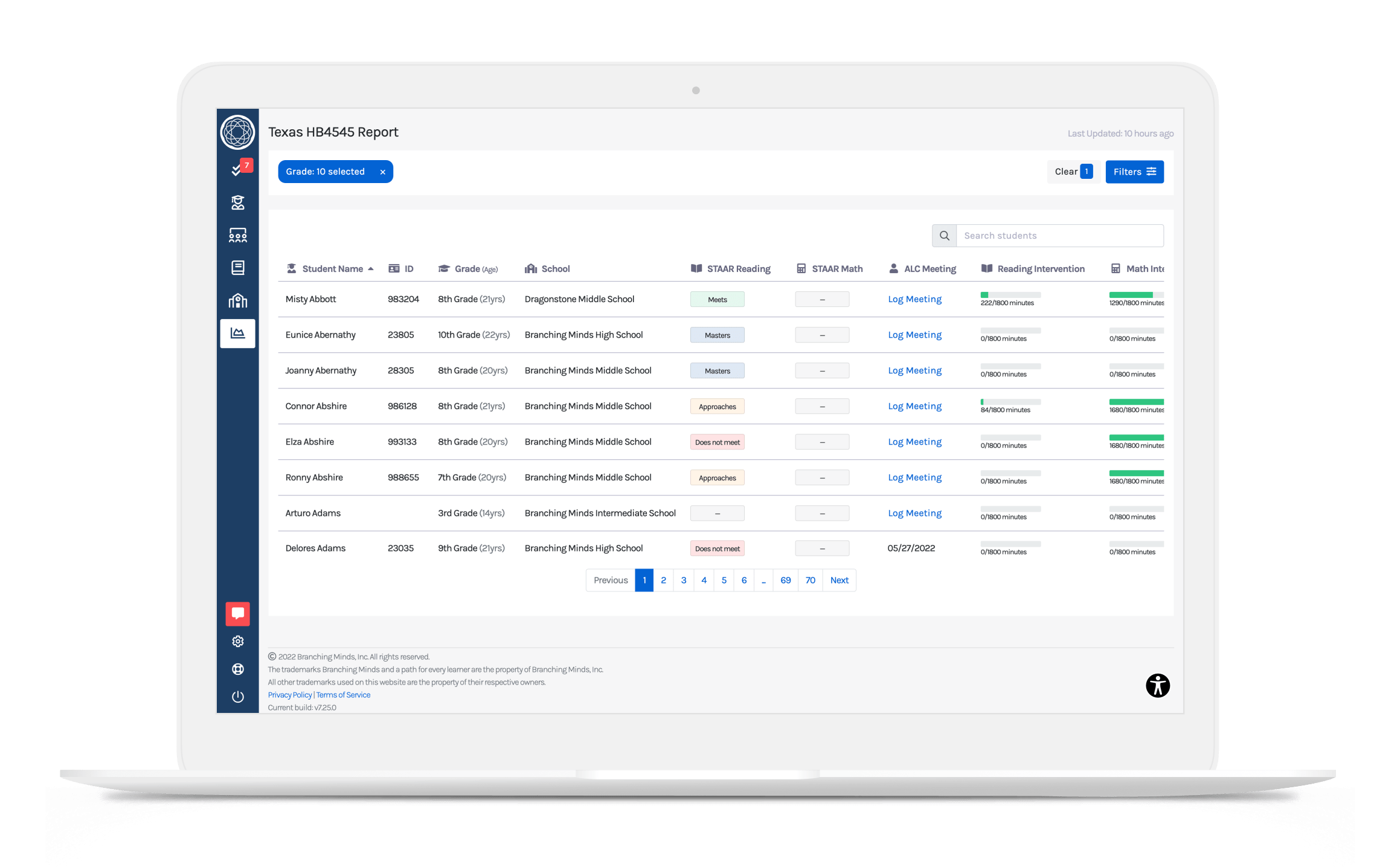Screen dimensions: 1400x867
Task: Click Connor Abshire's Approaches badge
Action: pyautogui.click(x=717, y=407)
